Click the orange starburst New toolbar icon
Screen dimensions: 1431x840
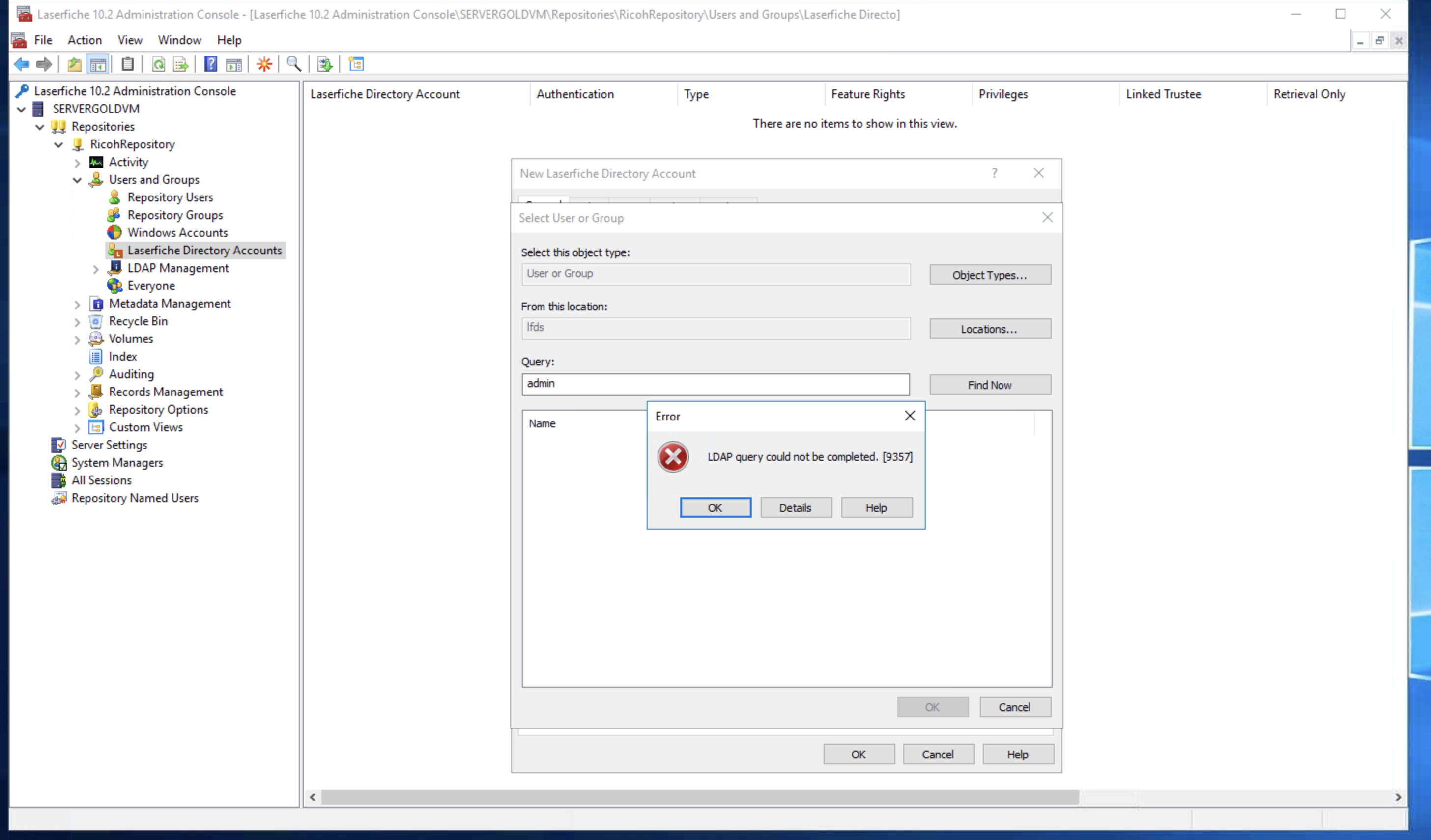pyautogui.click(x=264, y=64)
